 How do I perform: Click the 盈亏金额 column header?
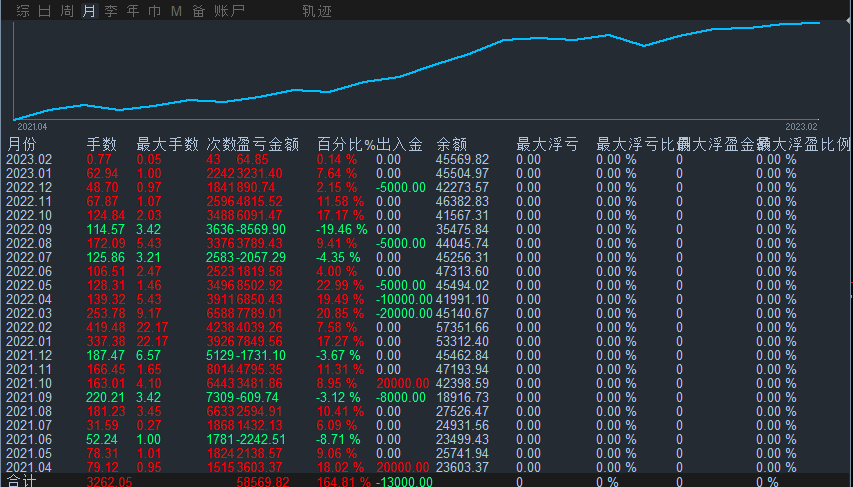(x=268, y=144)
